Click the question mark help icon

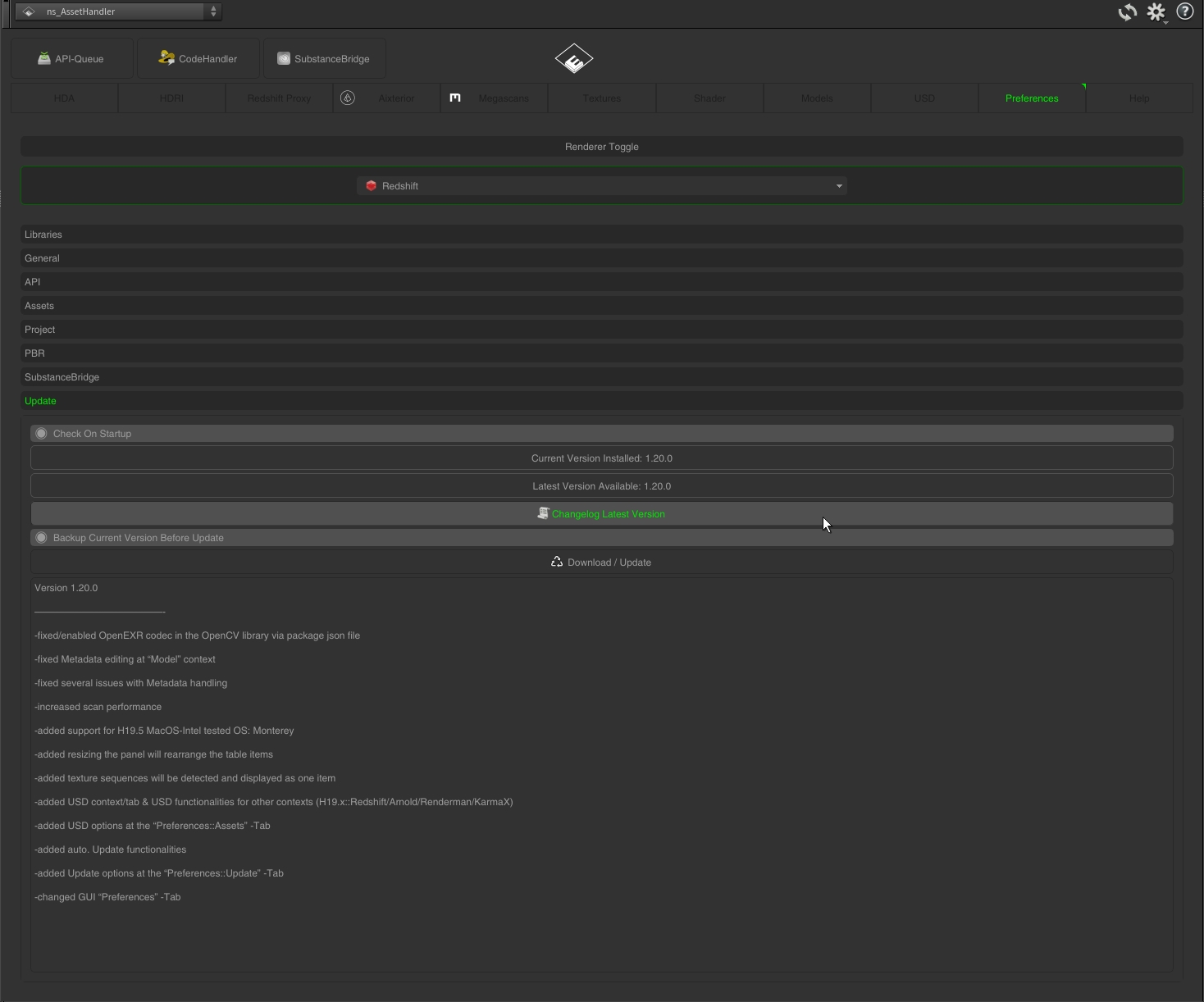[1185, 12]
